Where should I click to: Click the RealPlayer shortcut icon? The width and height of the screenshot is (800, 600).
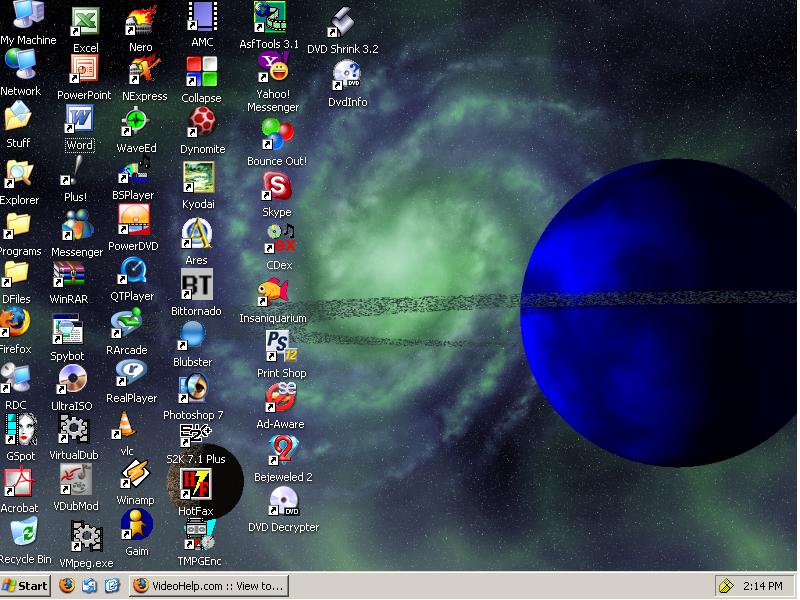coord(131,373)
